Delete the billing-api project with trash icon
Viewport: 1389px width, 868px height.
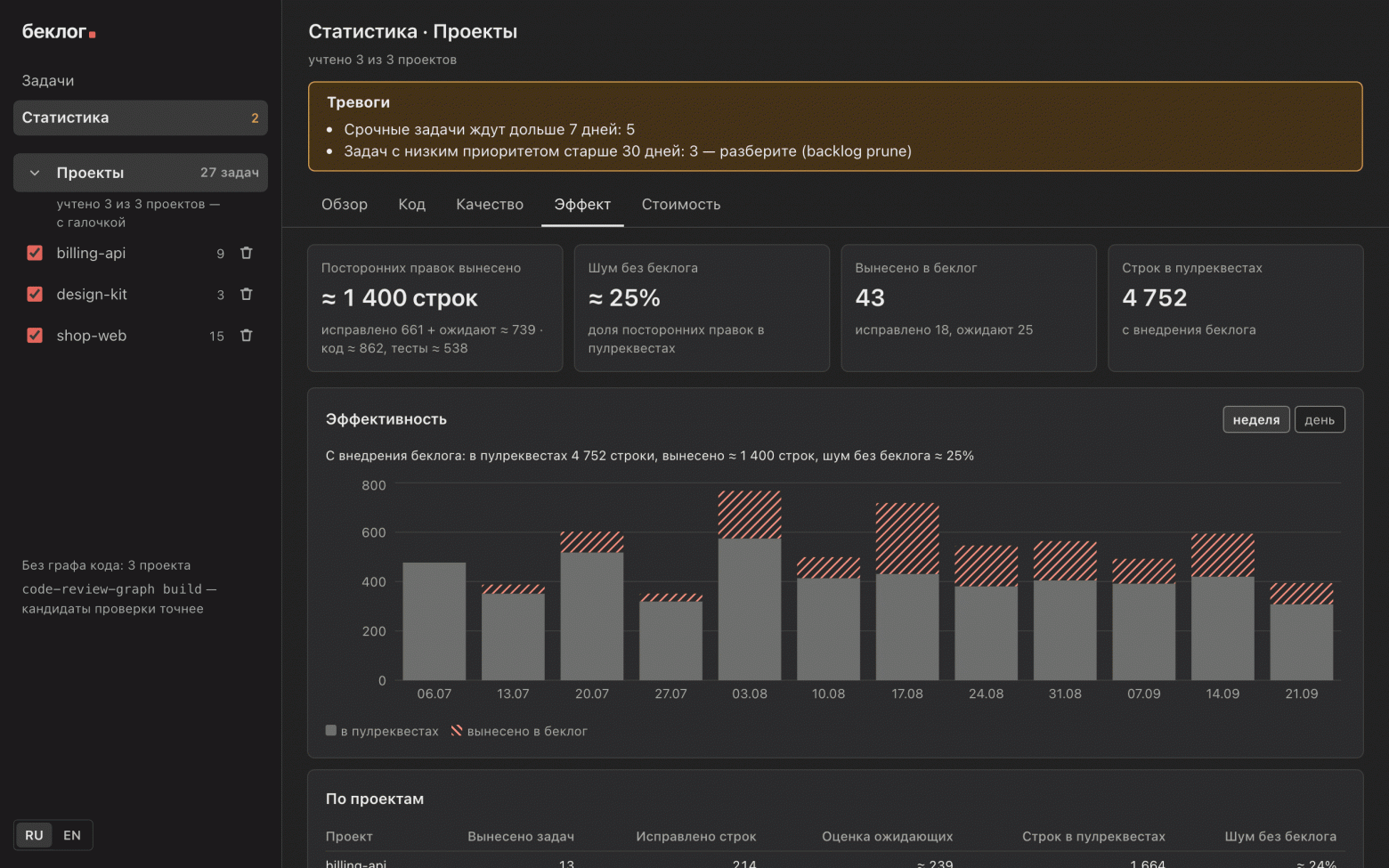pyautogui.click(x=247, y=253)
